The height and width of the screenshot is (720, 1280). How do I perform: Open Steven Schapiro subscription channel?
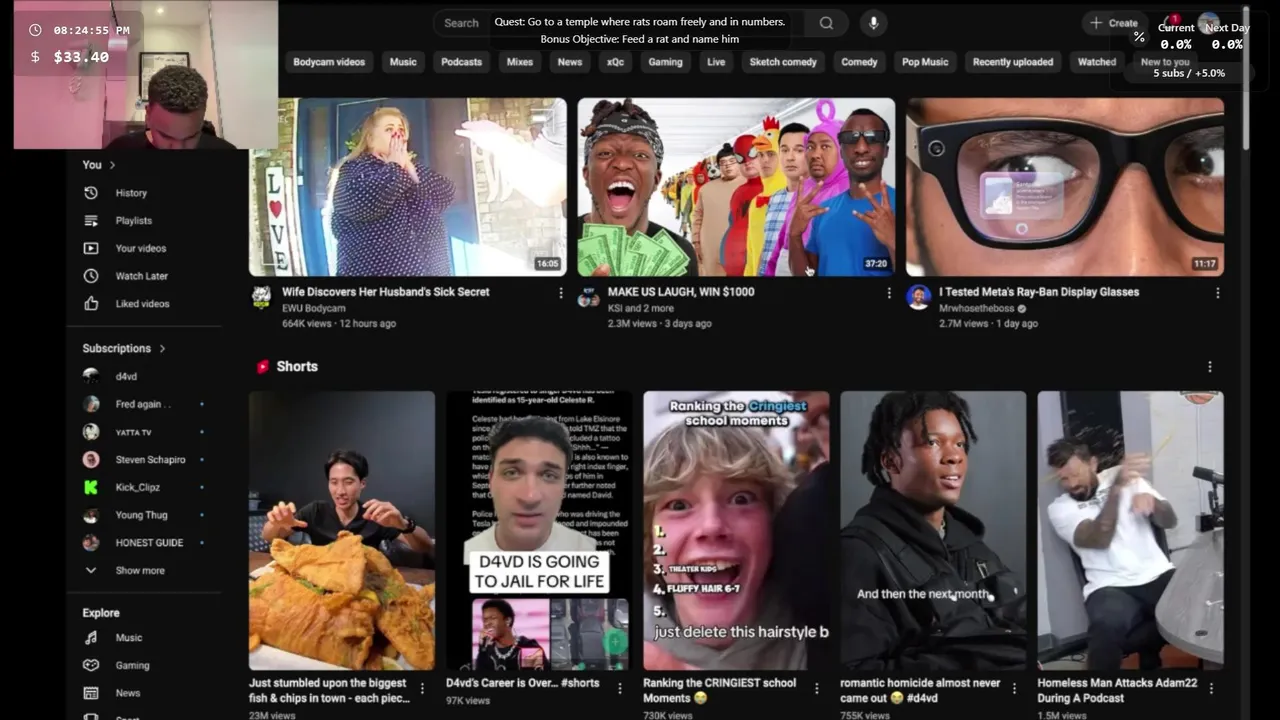(x=150, y=460)
